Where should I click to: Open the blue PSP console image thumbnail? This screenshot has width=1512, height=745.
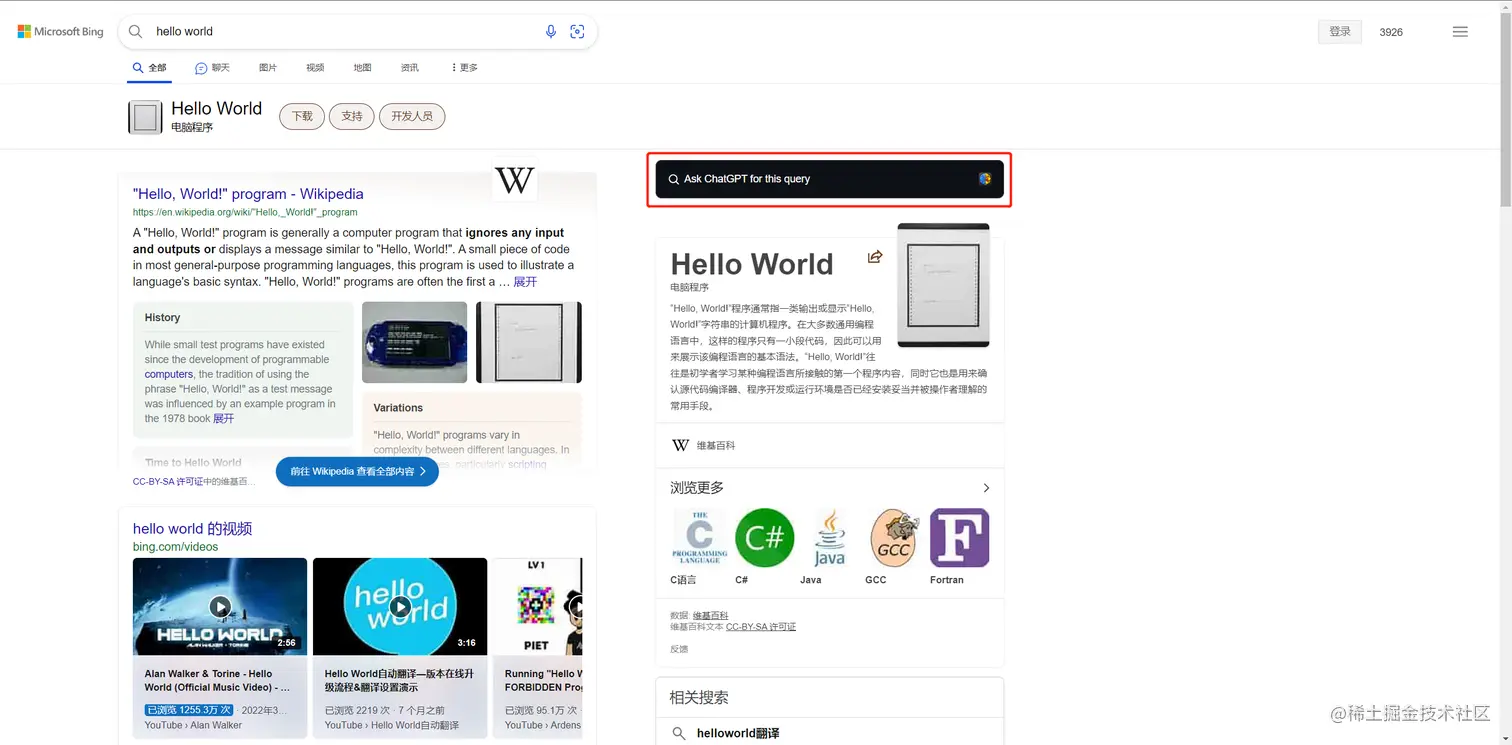coord(414,342)
